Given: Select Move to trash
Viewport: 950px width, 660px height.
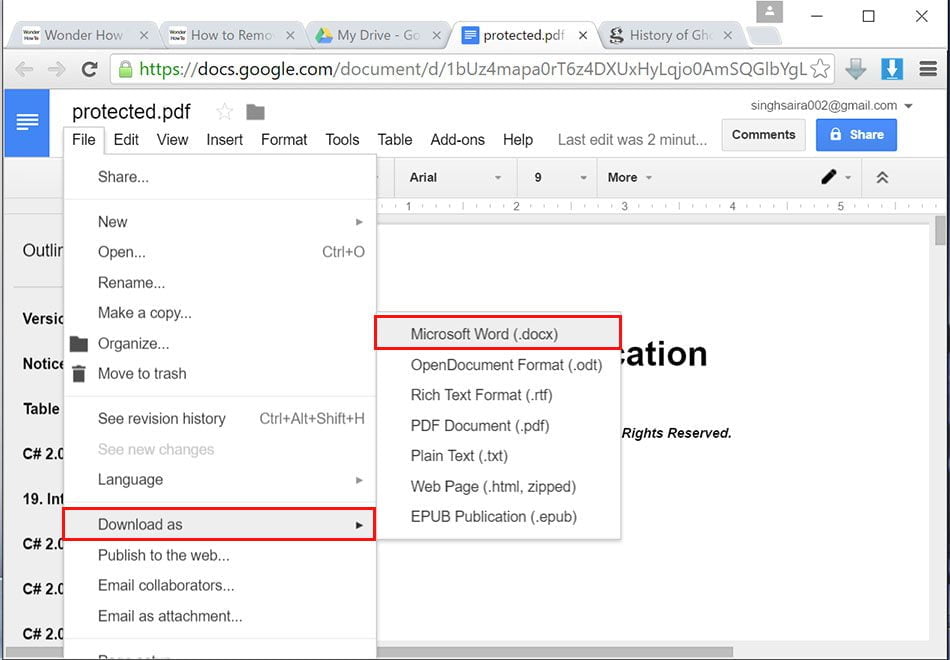Looking at the screenshot, I should click(220, 373).
